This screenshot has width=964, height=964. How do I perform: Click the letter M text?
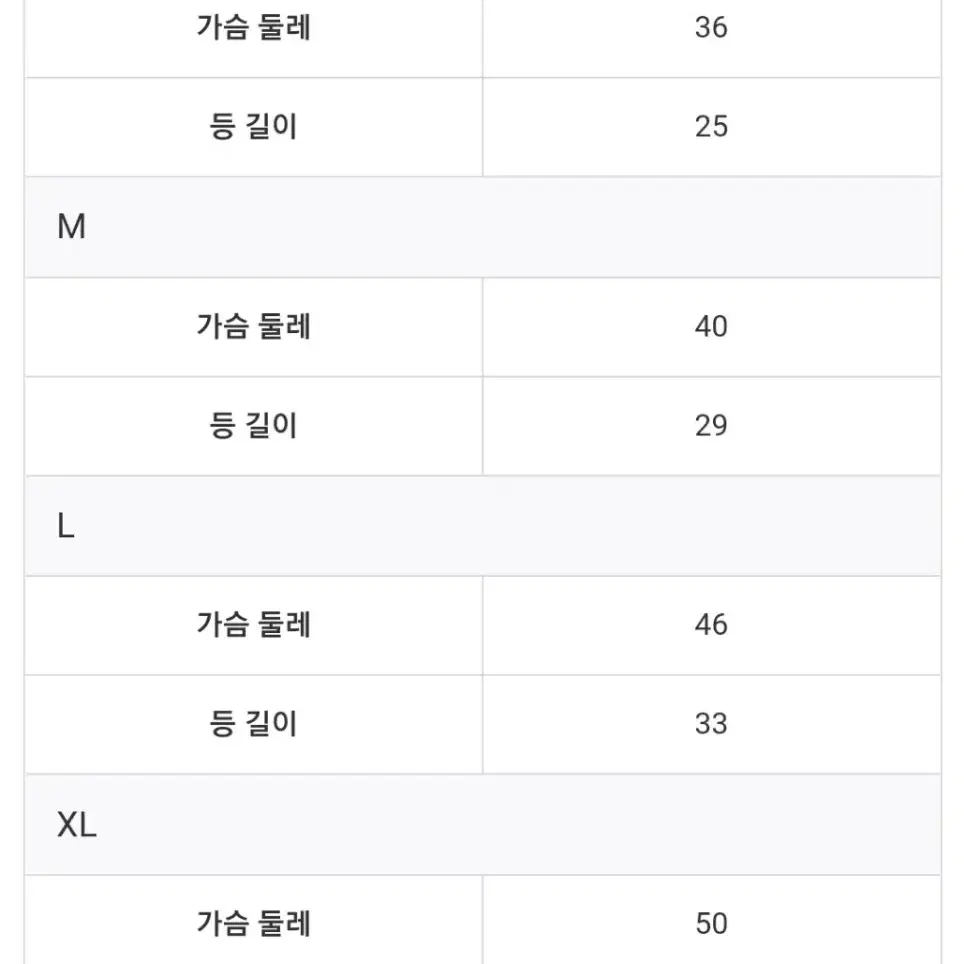[71, 227]
